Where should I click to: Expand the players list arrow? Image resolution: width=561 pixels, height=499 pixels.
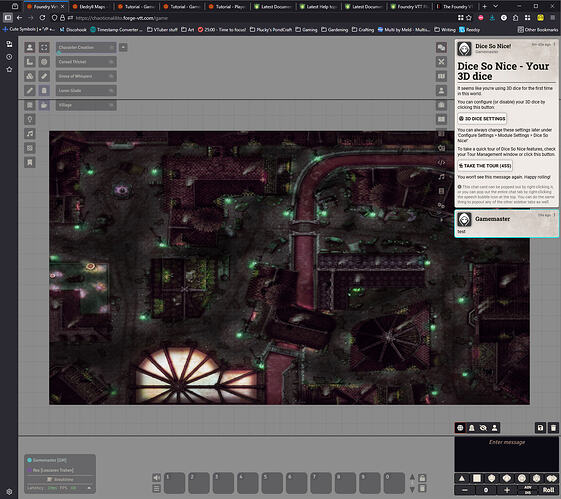pyautogui.click(x=89, y=488)
